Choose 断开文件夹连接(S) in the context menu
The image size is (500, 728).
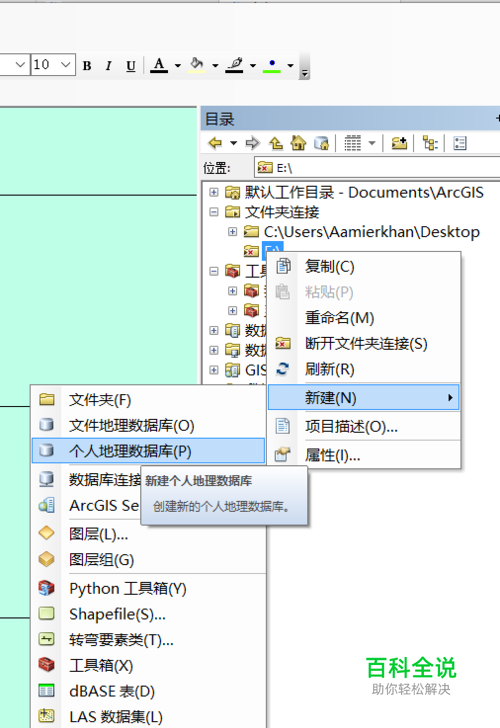(364, 344)
